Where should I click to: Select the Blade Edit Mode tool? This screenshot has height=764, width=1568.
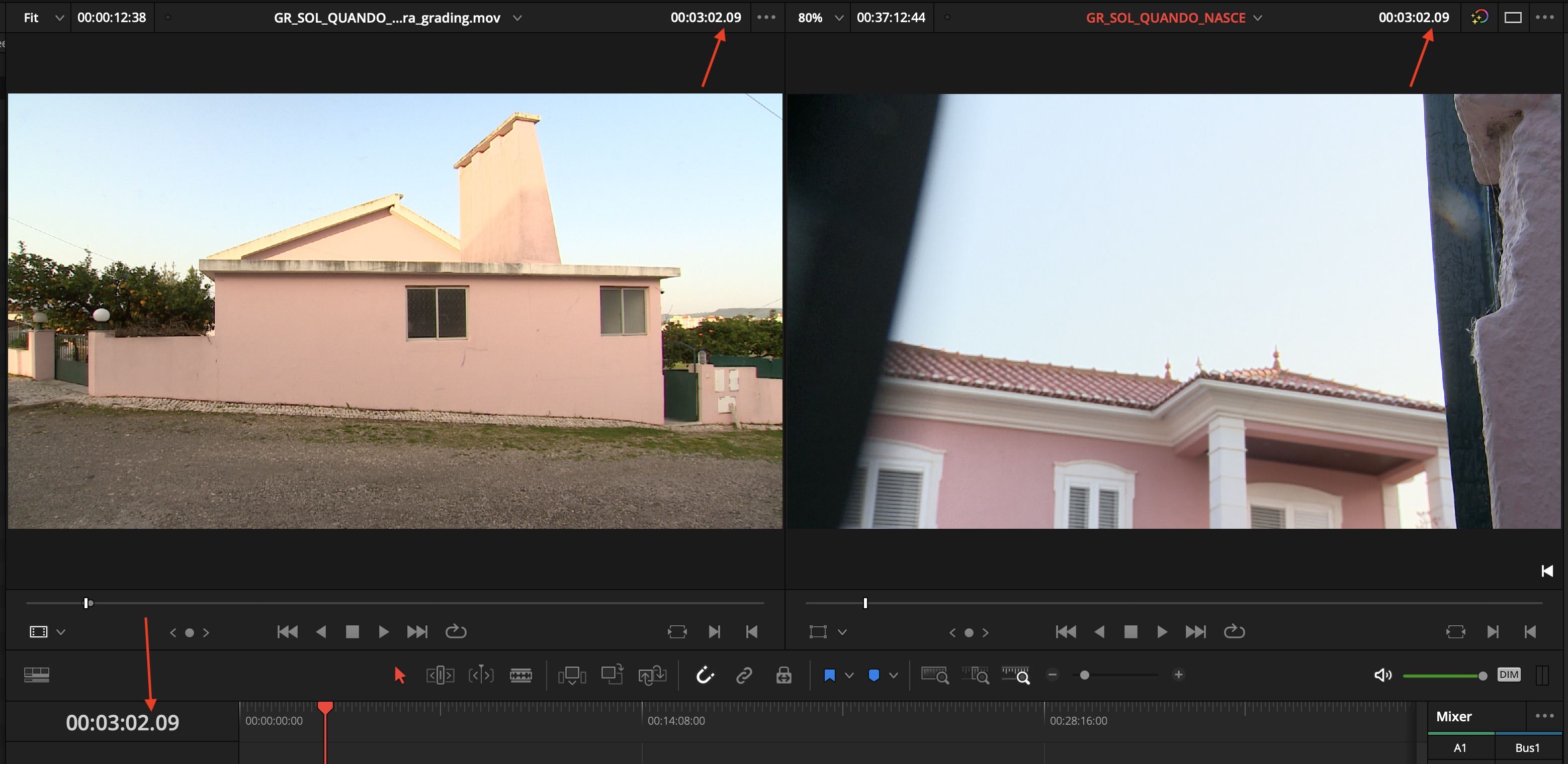tap(520, 675)
